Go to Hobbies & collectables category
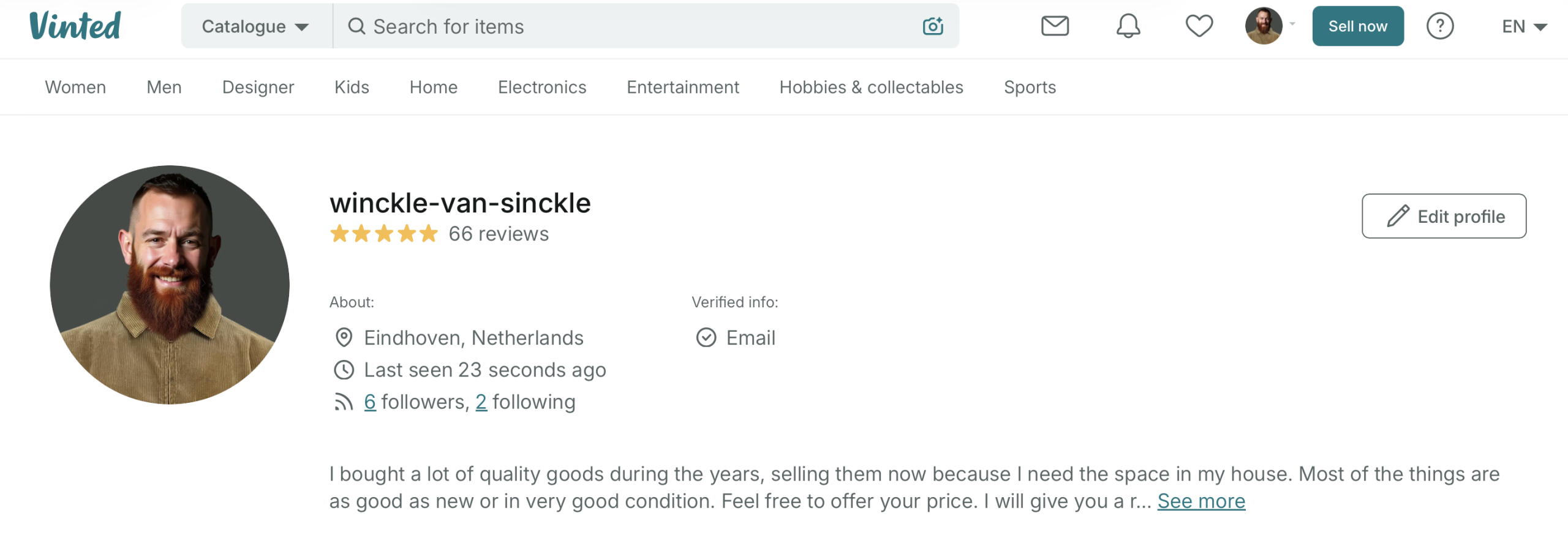 tap(871, 87)
